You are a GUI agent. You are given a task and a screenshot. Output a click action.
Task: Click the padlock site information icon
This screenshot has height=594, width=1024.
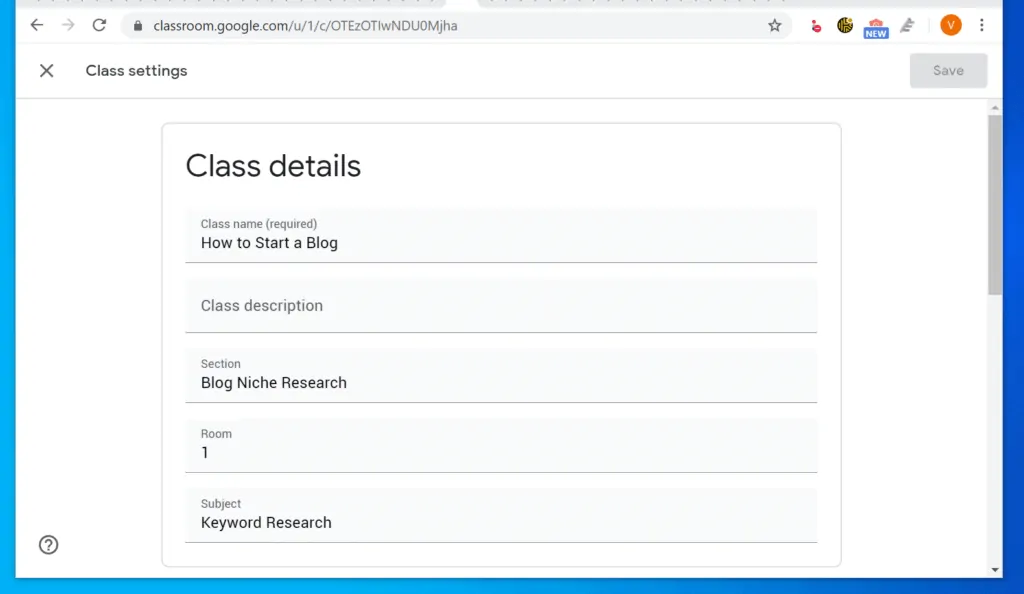point(136,26)
